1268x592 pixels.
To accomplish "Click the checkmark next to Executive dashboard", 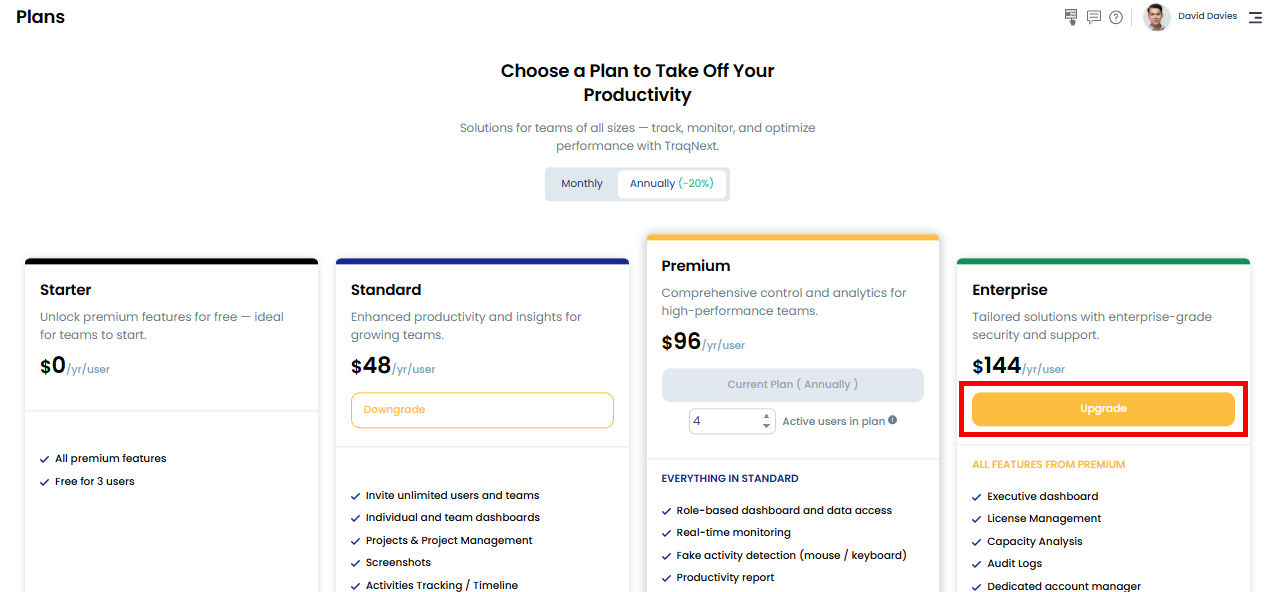I will click(977, 497).
